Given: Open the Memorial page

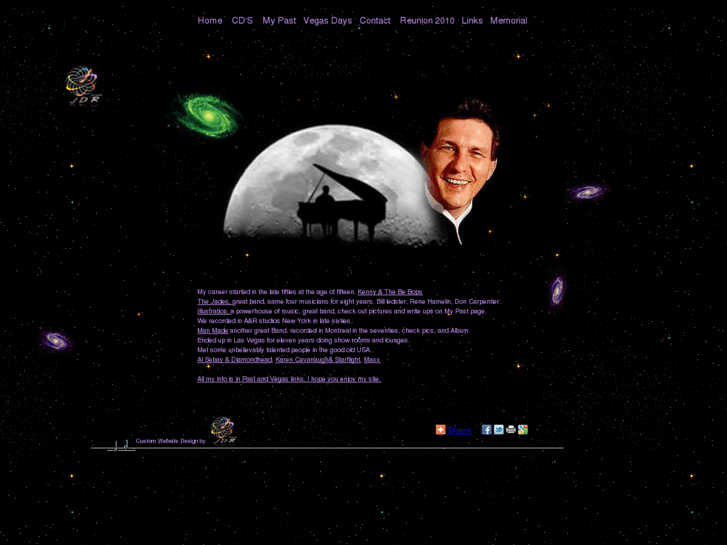Looking at the screenshot, I should coord(508,20).
